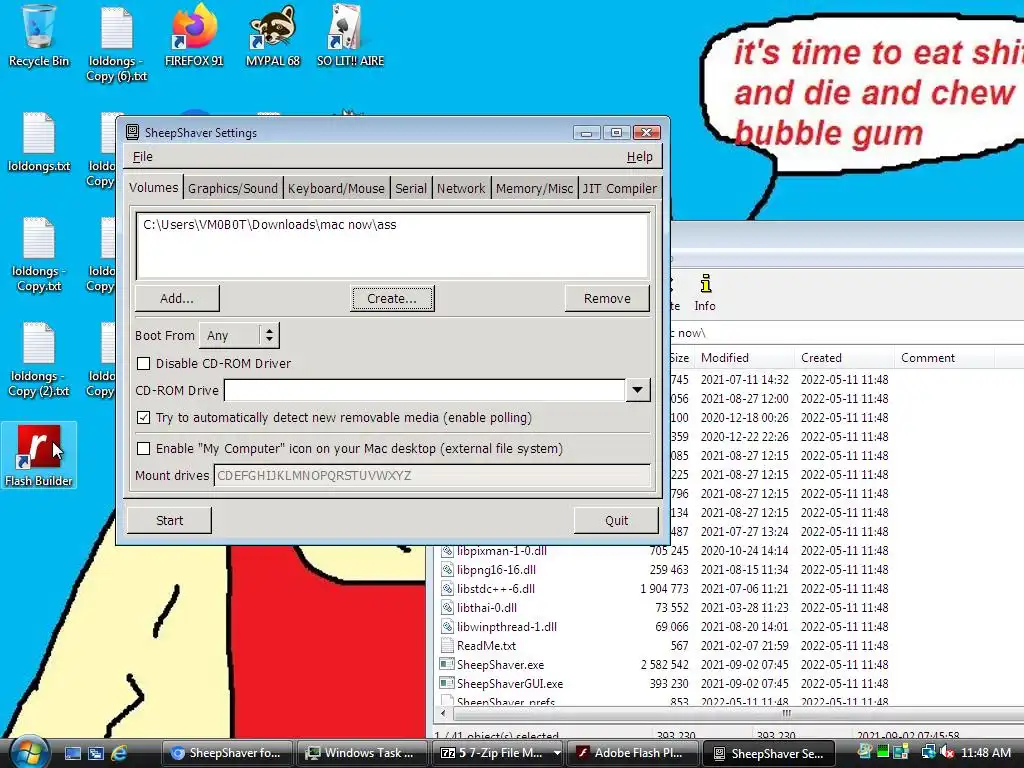Viewport: 1024px width, 768px height.
Task: Click the Quit button
Action: point(616,520)
